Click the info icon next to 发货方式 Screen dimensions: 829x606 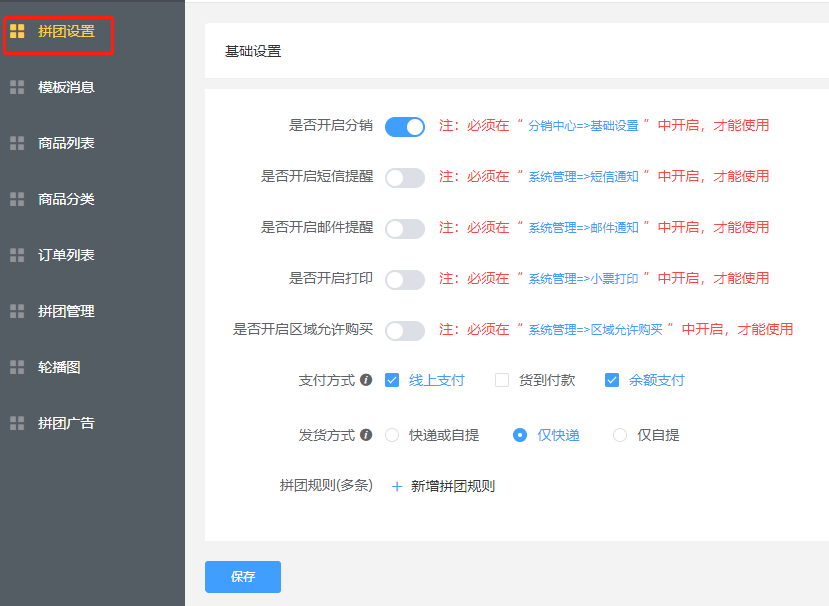point(366,435)
